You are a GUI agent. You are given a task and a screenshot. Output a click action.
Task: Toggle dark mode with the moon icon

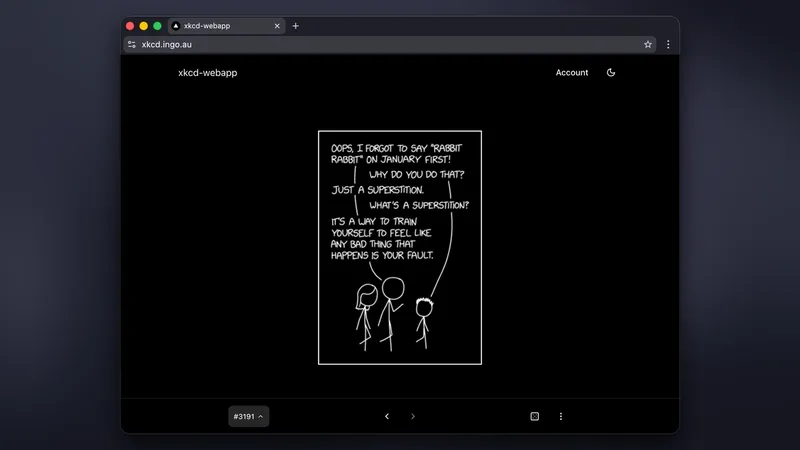click(611, 72)
